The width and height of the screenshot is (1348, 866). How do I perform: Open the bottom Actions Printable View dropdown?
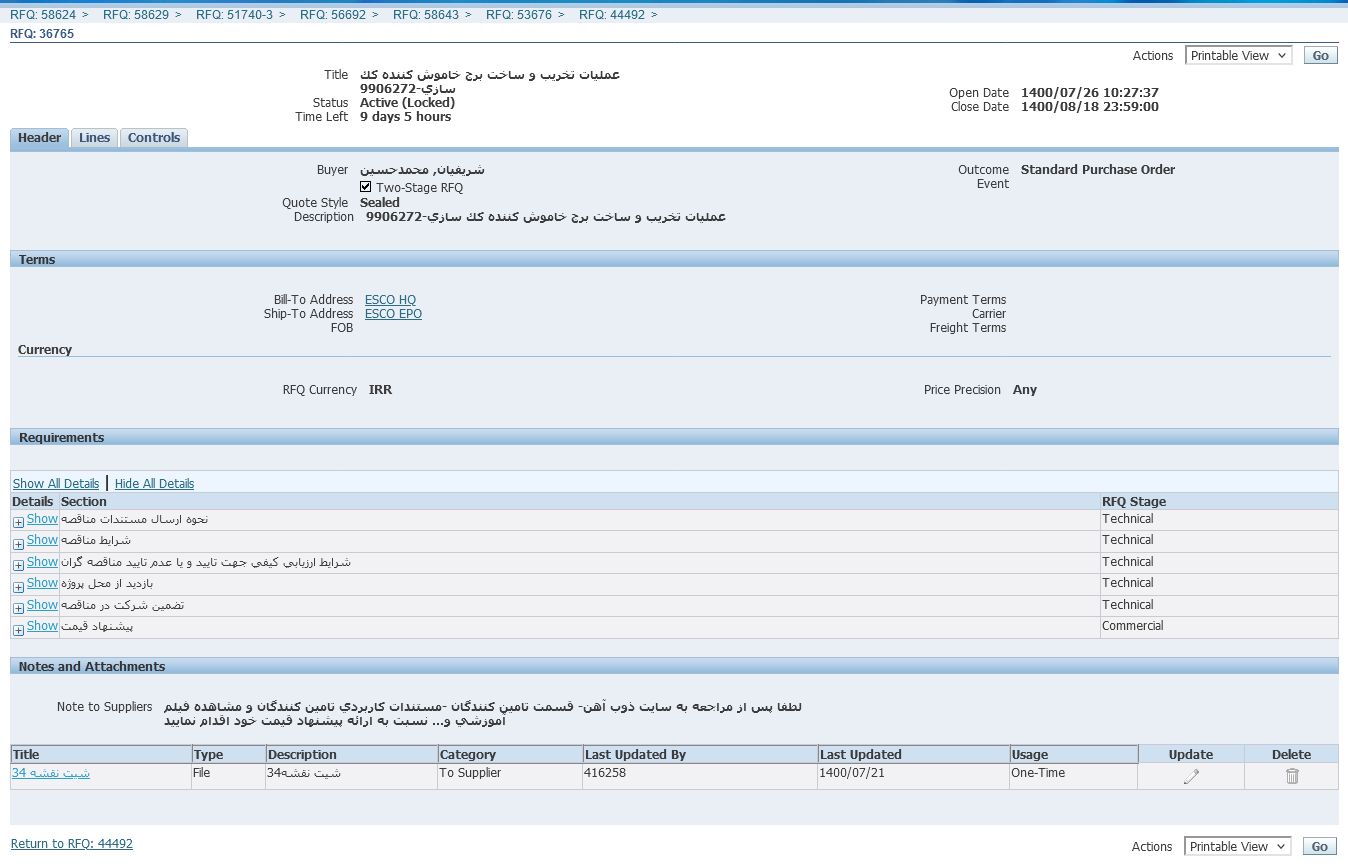(1238, 846)
